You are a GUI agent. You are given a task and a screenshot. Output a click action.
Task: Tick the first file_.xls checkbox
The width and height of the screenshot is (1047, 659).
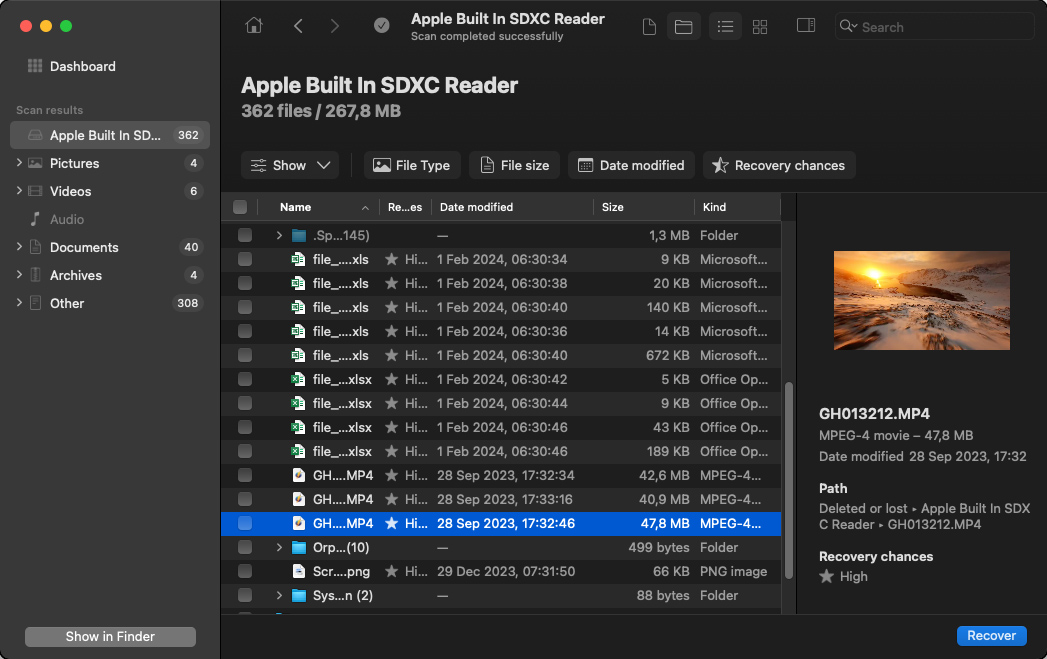[240, 259]
